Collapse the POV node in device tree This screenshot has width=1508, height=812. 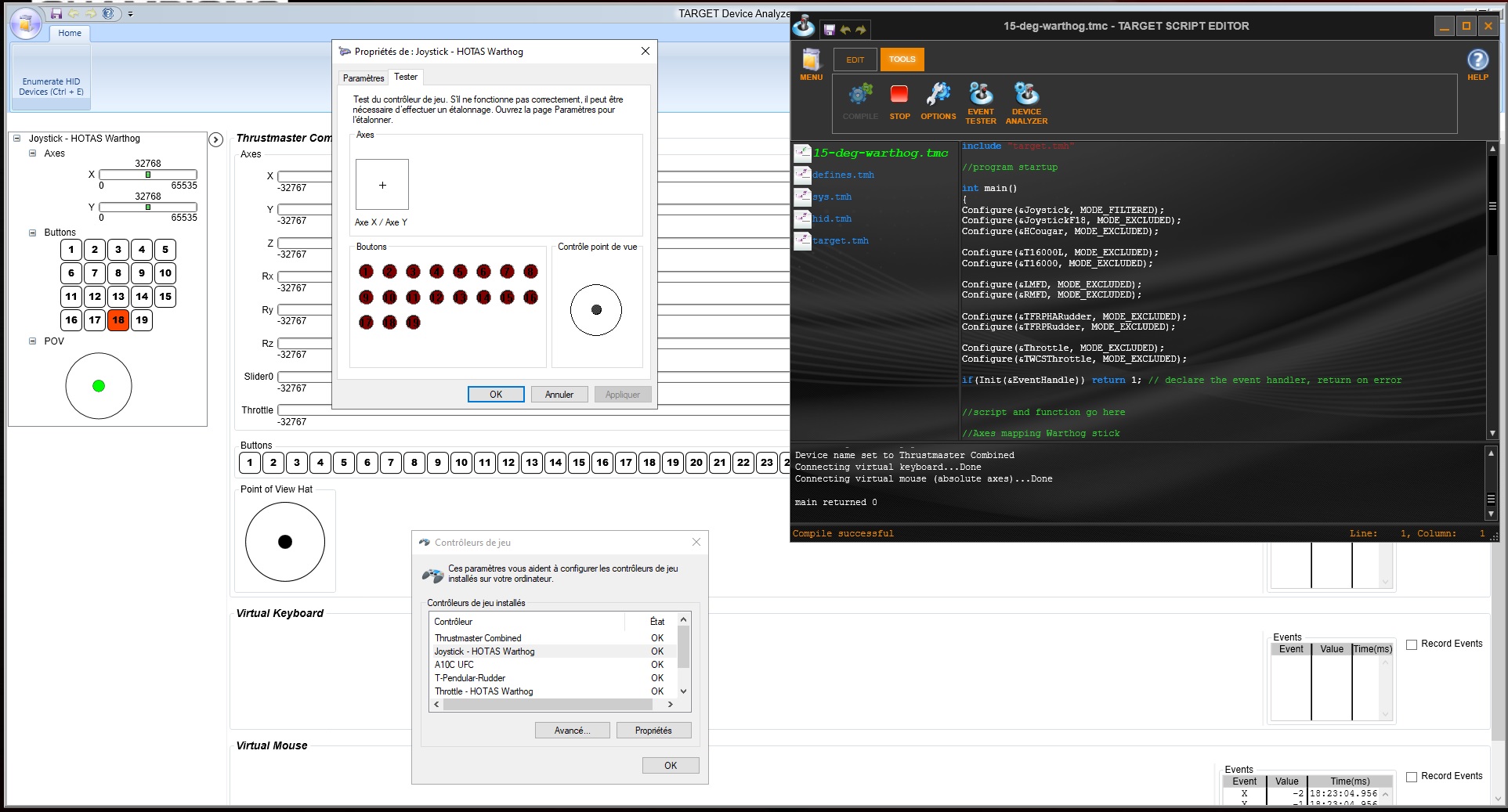pyautogui.click(x=33, y=341)
